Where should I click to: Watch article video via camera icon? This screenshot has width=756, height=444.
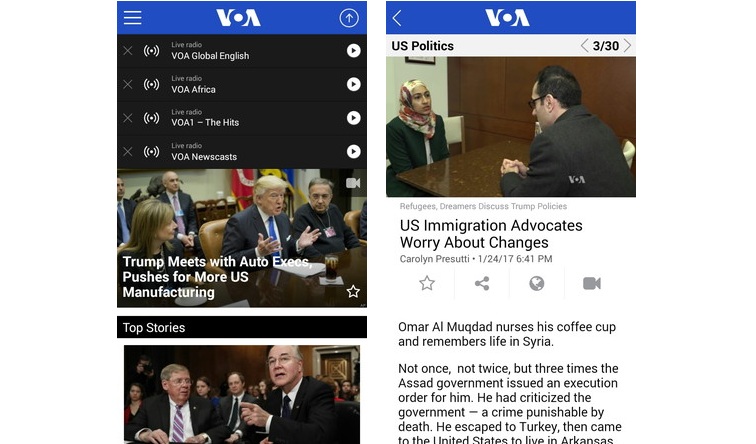(x=592, y=283)
